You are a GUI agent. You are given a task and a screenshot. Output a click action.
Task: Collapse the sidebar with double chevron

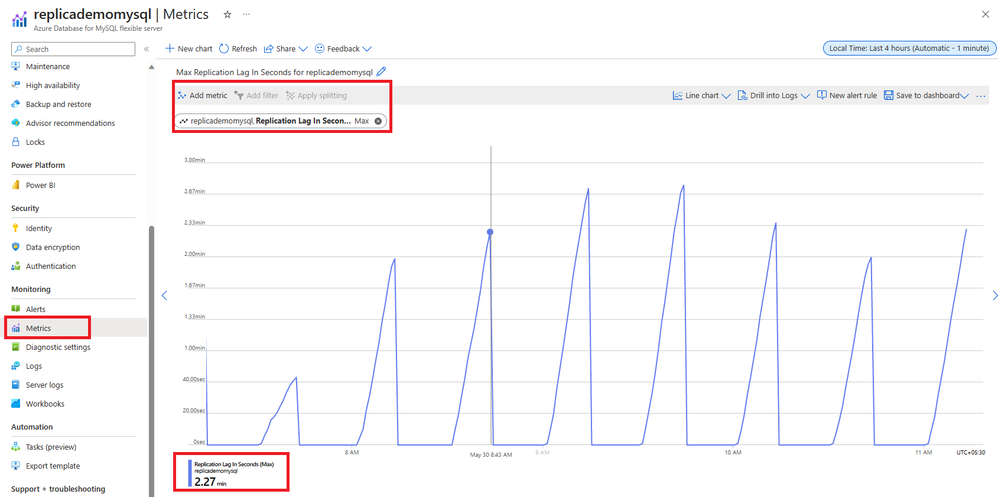click(146, 49)
